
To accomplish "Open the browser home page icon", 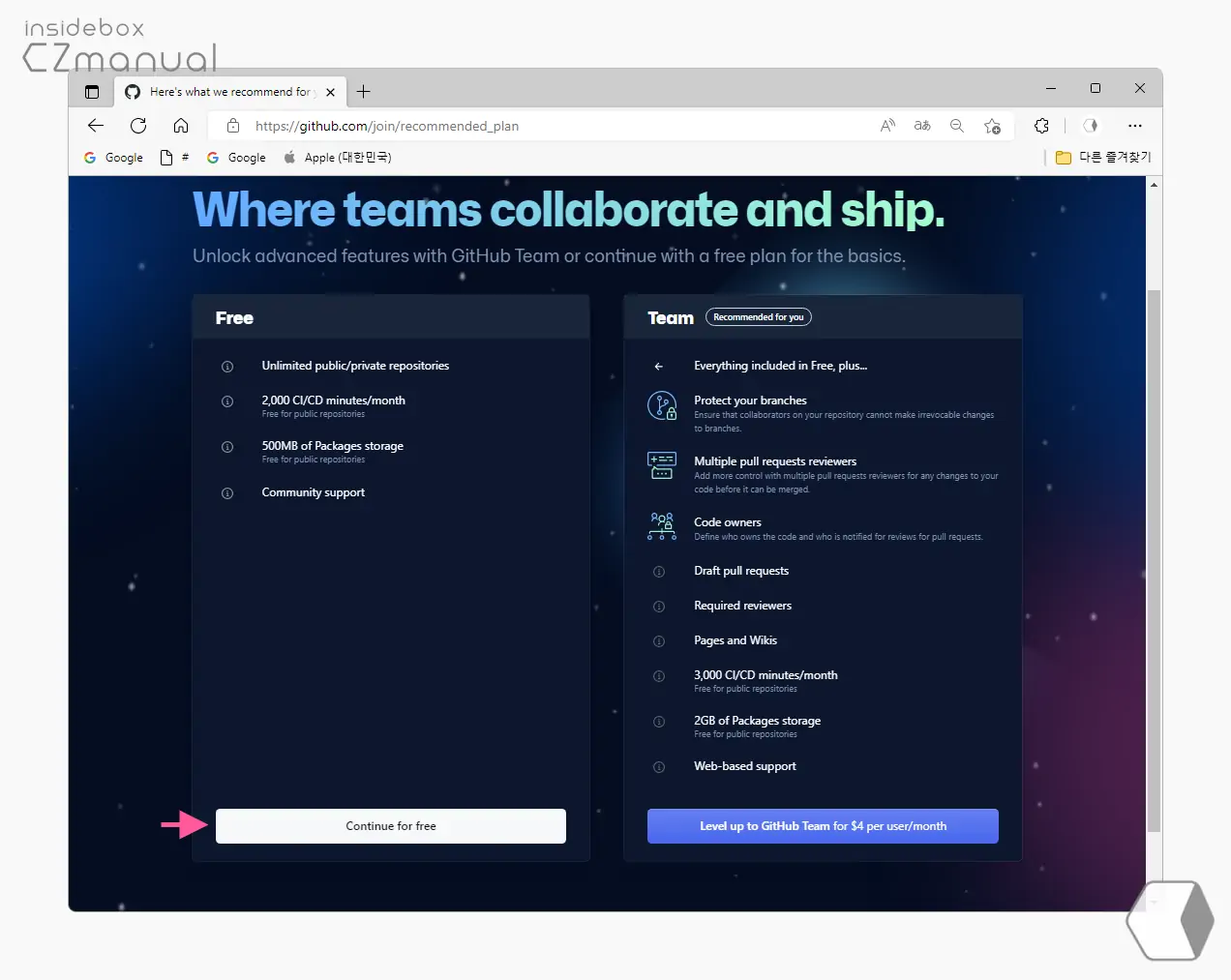I will [181, 126].
